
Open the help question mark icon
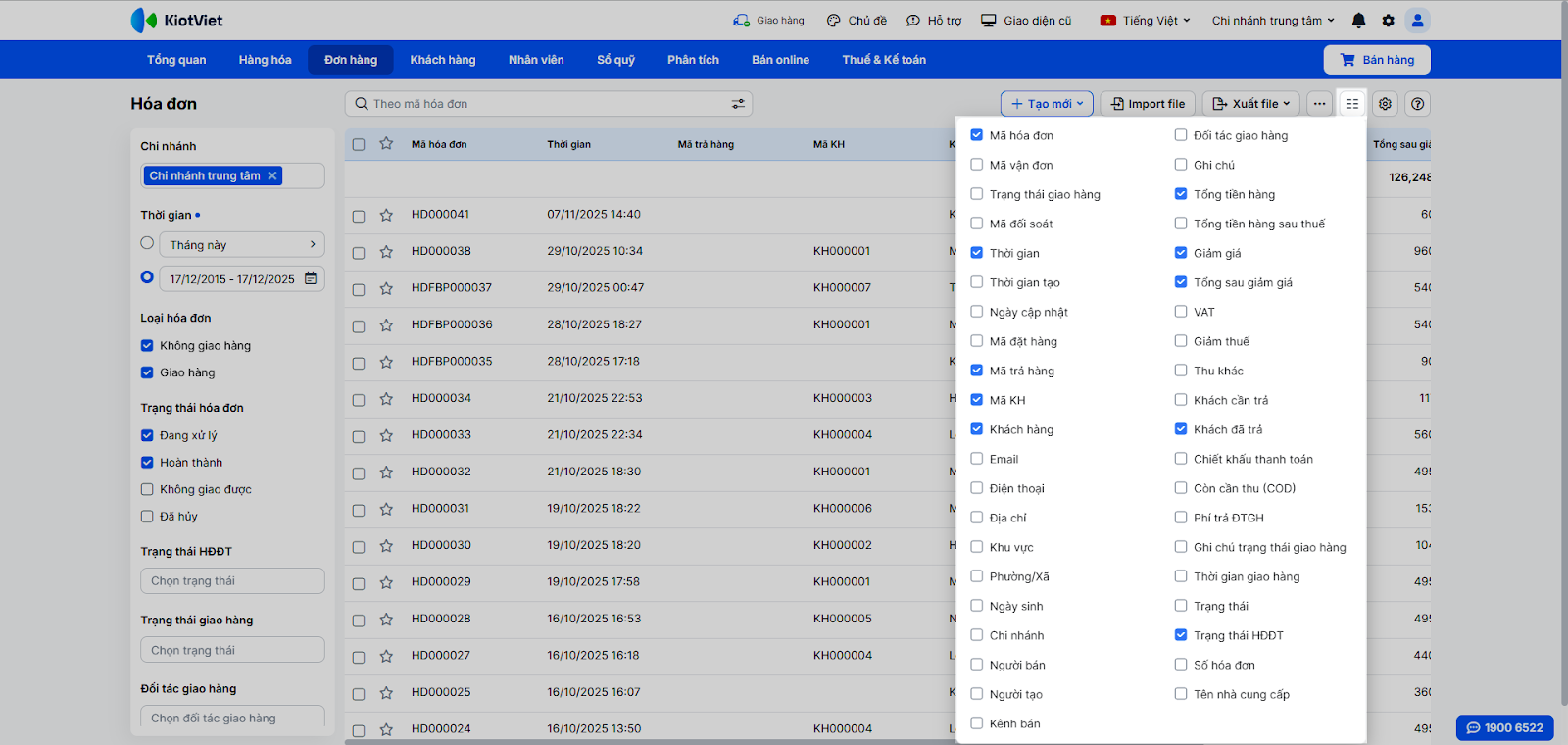pyautogui.click(x=1417, y=104)
